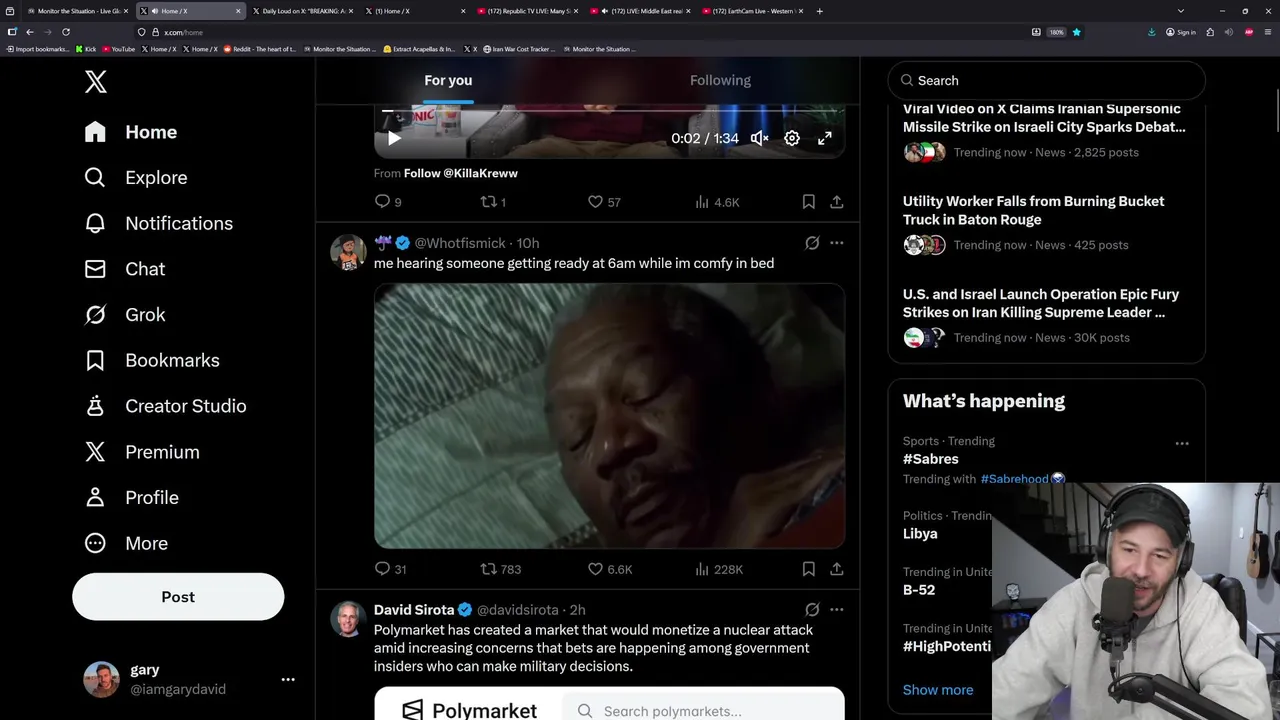Open a new browser tab

click(x=820, y=11)
